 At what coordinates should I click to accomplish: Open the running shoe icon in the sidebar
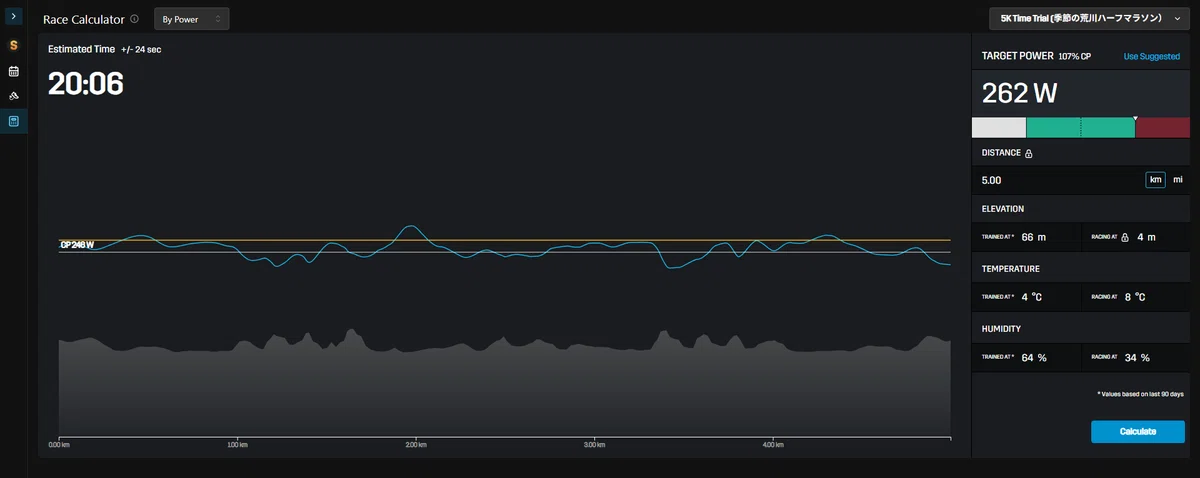(13, 96)
